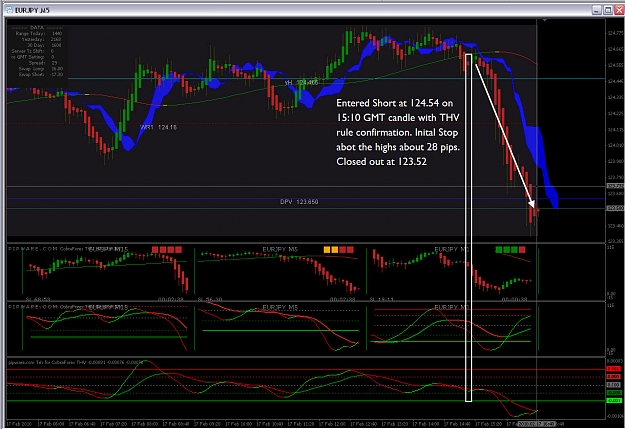Click EURJPY M5 label in oscillator mini-panel
Viewport: 625px width, 429px height.
pos(280,307)
